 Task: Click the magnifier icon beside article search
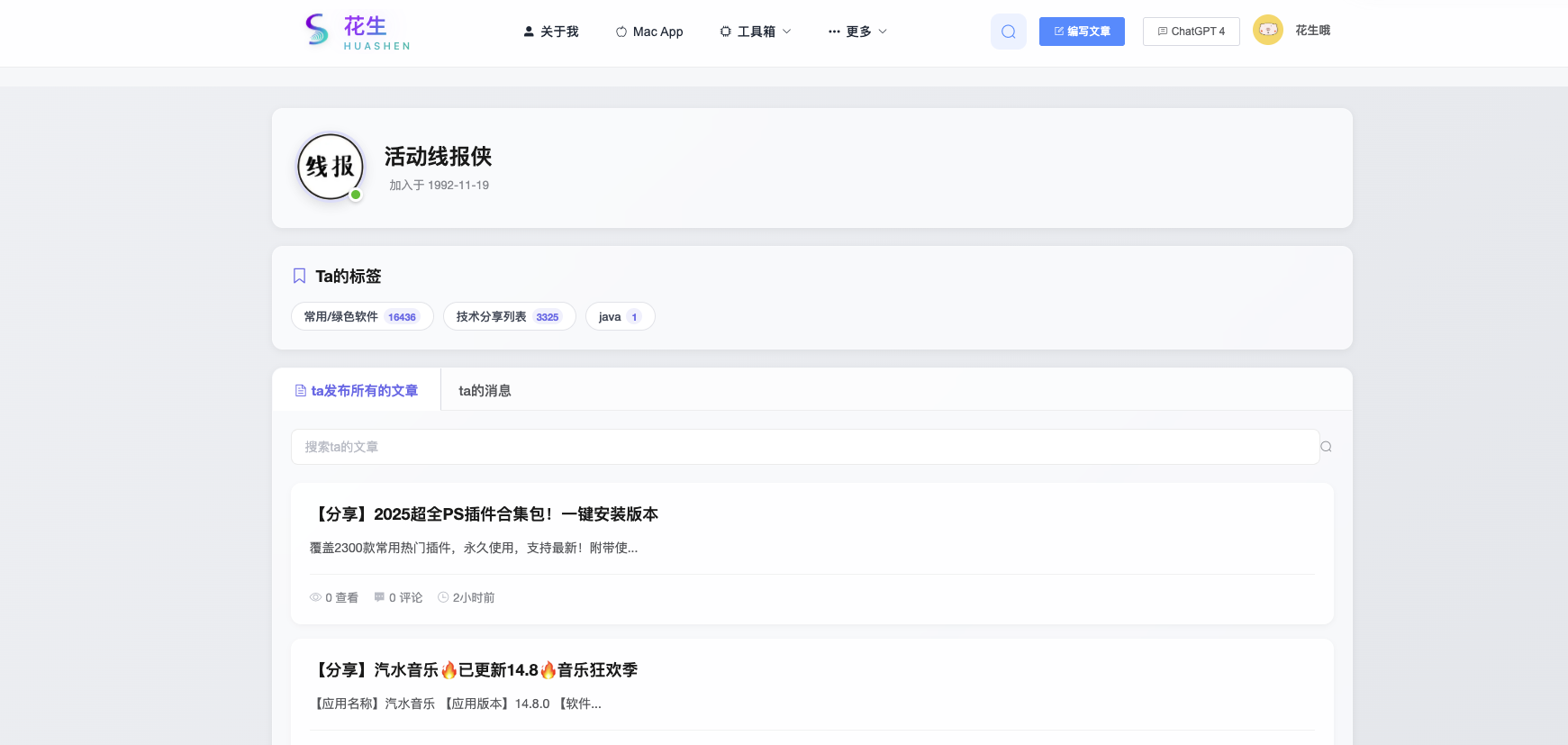click(1326, 447)
